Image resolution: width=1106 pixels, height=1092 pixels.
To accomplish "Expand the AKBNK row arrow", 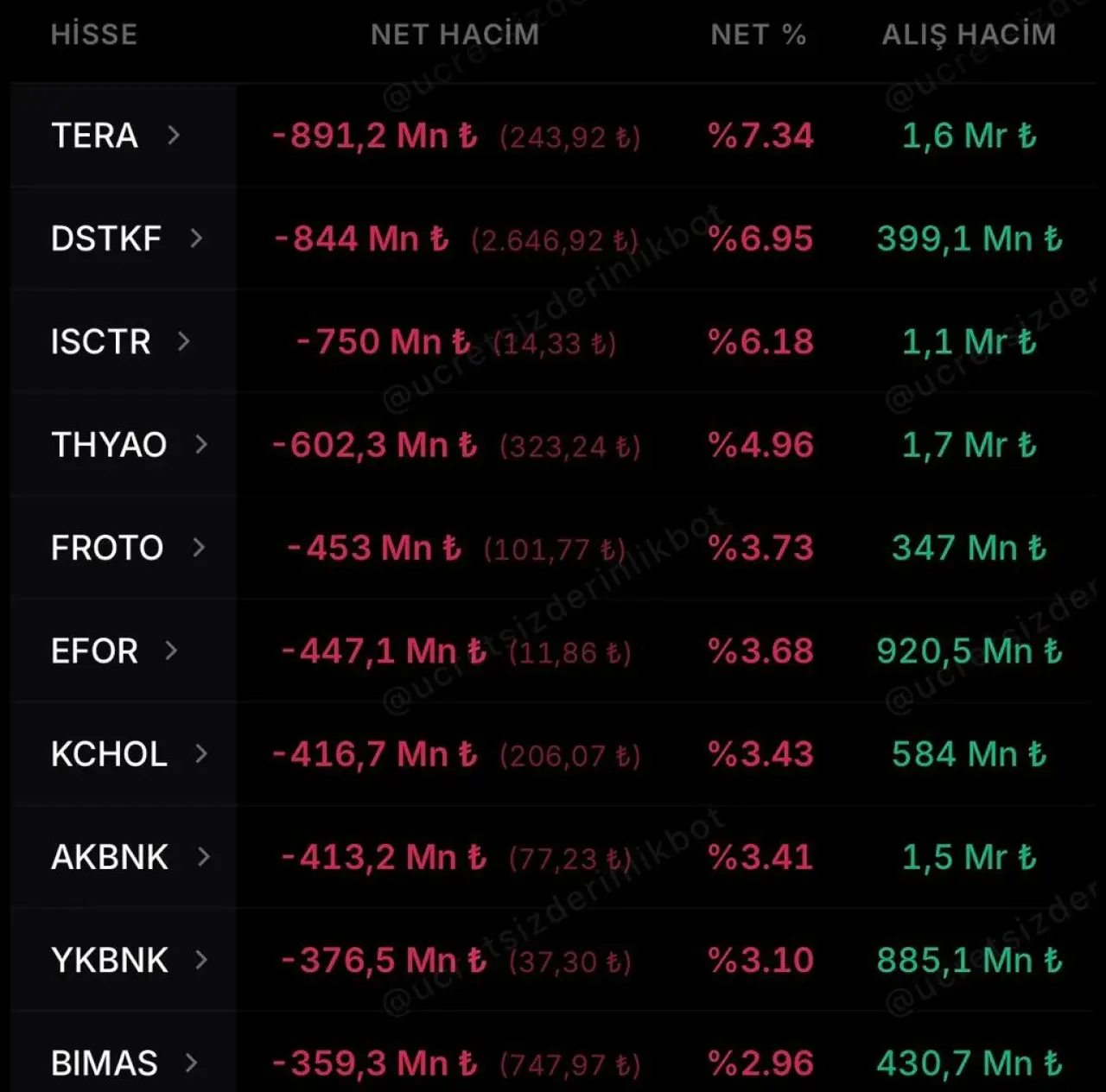I will coord(203,856).
